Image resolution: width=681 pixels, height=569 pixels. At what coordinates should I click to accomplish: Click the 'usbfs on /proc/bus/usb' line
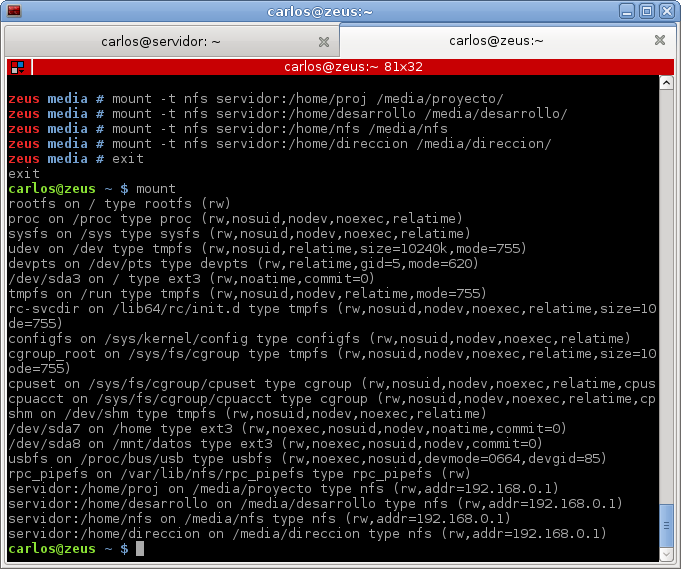click(307, 459)
